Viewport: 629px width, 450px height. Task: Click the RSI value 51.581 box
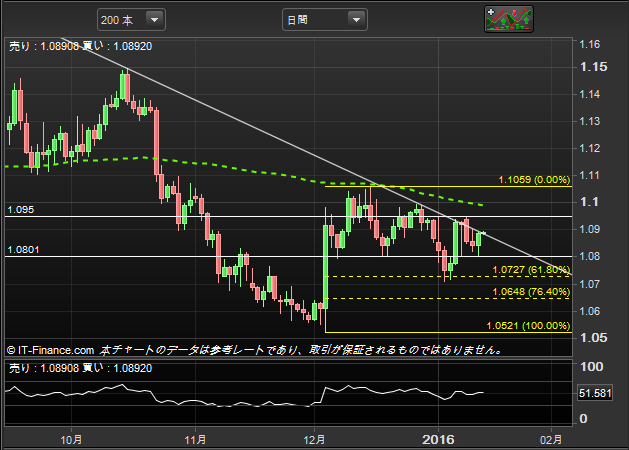point(595,393)
